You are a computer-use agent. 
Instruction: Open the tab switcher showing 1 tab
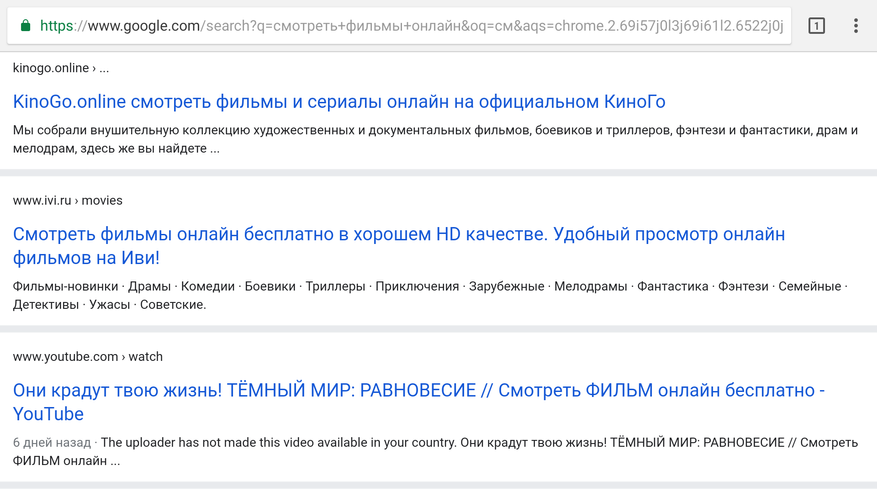coord(817,26)
